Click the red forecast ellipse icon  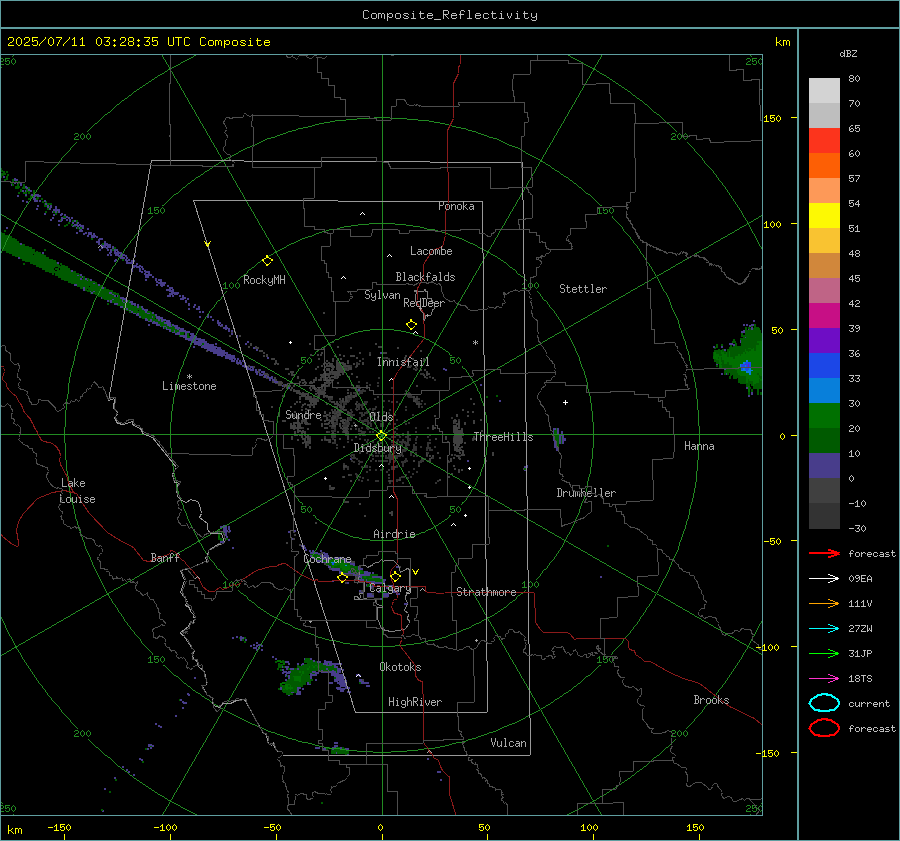[824, 728]
